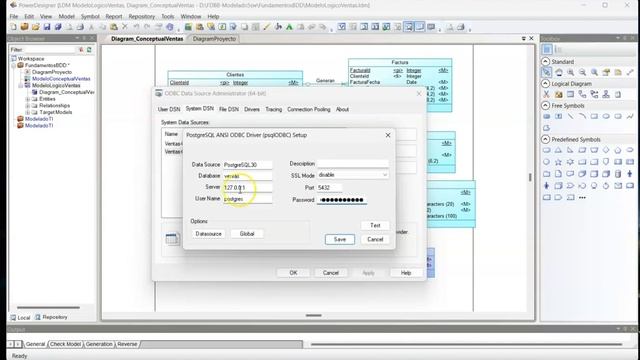Click the Delete (X) toolbar icon
Viewport: 640px width, 360px height.
(x=125, y=27)
